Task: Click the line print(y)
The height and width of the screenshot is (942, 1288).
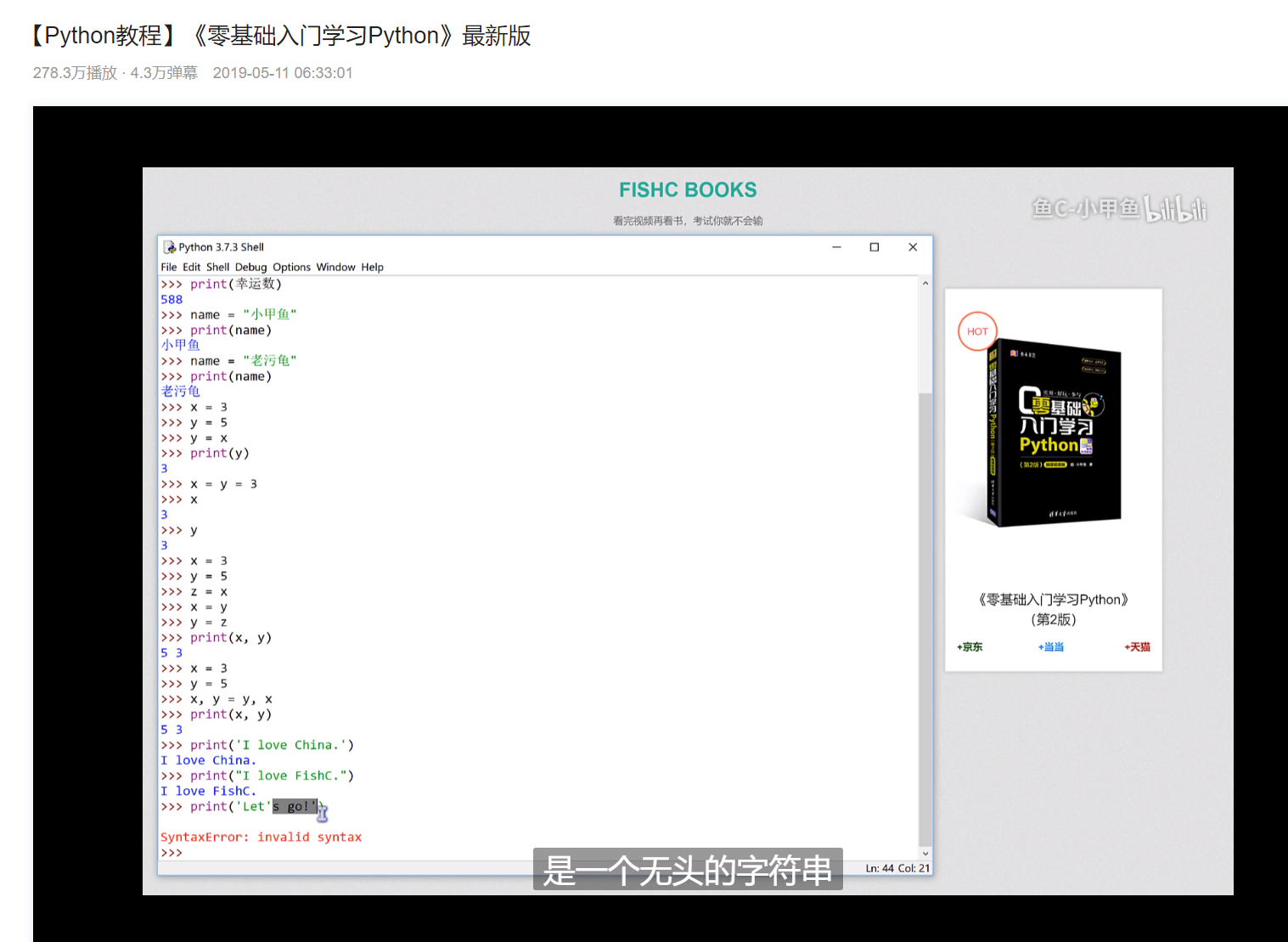Action: click(x=205, y=454)
